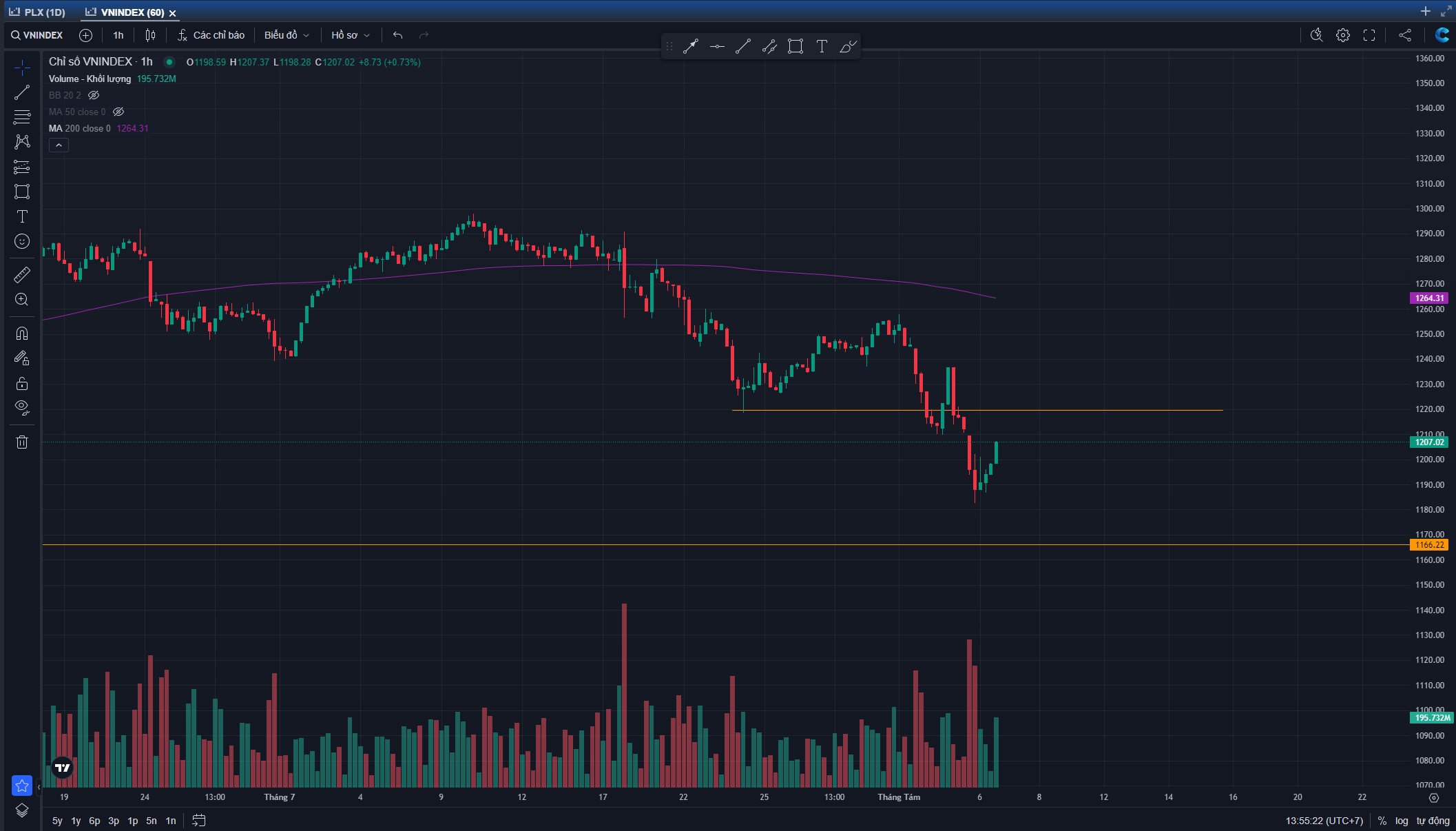This screenshot has width=1456, height=831.
Task: Collapse the indicator legend with chevron
Action: 59,145
